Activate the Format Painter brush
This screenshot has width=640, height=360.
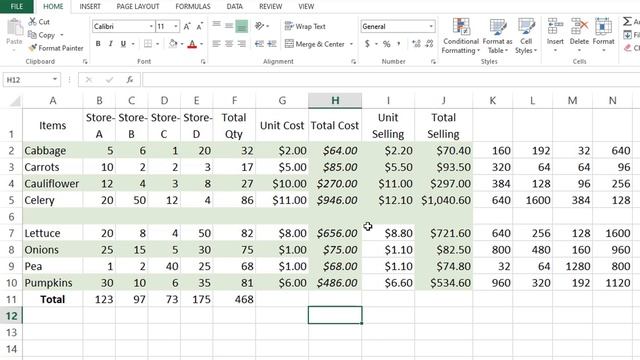[x=32, y=48]
